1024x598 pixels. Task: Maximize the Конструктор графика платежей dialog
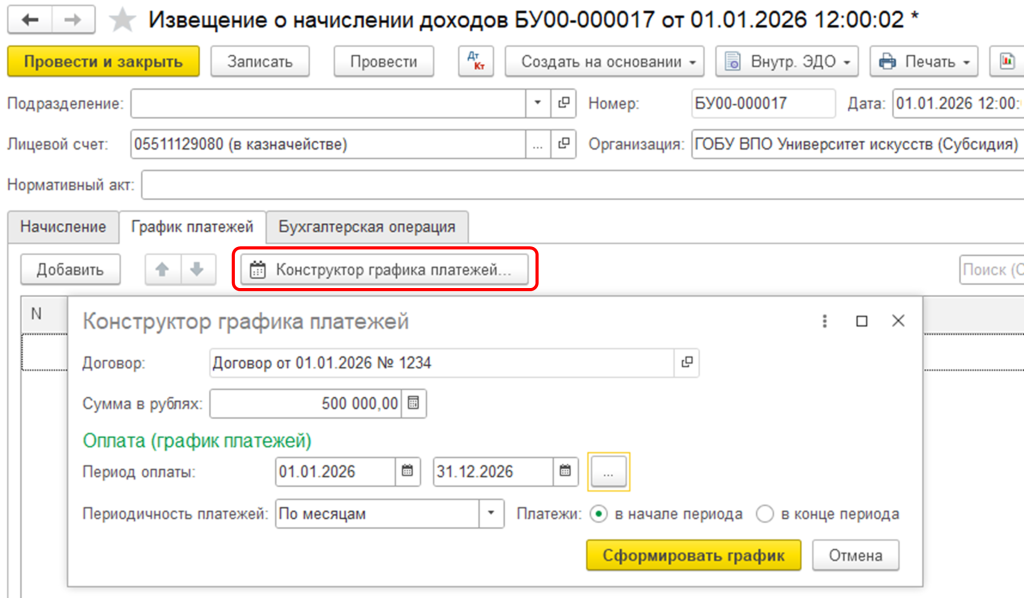tap(861, 321)
